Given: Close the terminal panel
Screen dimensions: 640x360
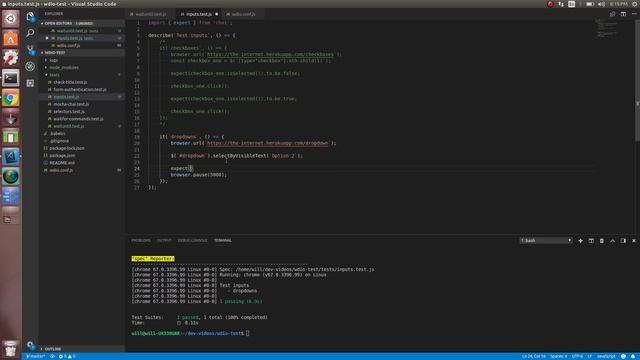Looking at the screenshot, I should (x=634, y=241).
